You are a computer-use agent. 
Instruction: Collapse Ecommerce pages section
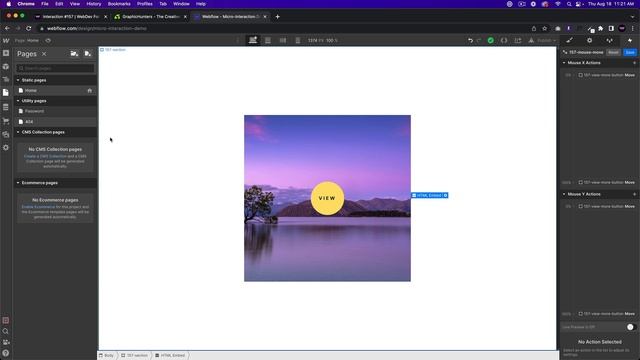[18, 183]
